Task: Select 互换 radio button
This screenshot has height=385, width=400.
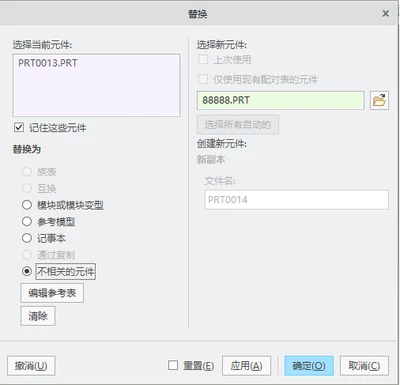Action: point(27,188)
